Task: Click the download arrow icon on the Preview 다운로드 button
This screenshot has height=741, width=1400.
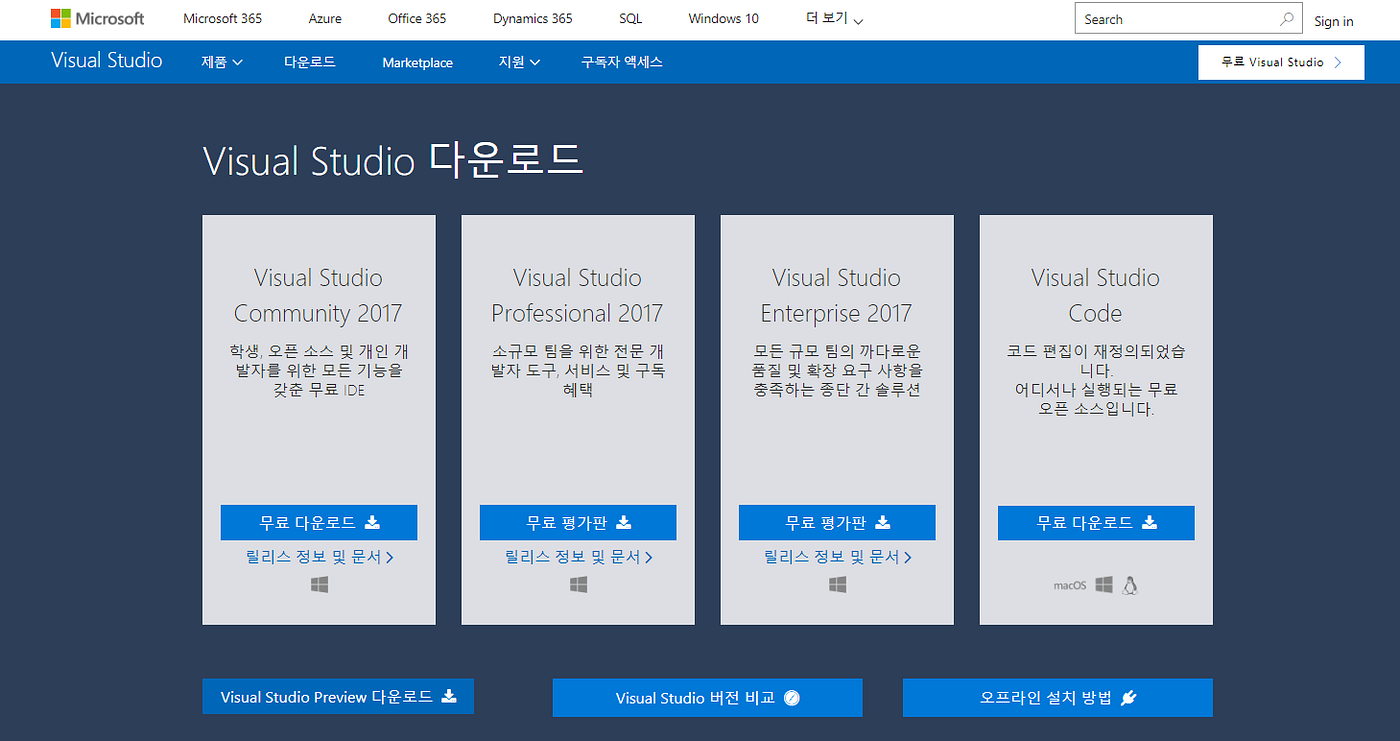Action: click(449, 696)
